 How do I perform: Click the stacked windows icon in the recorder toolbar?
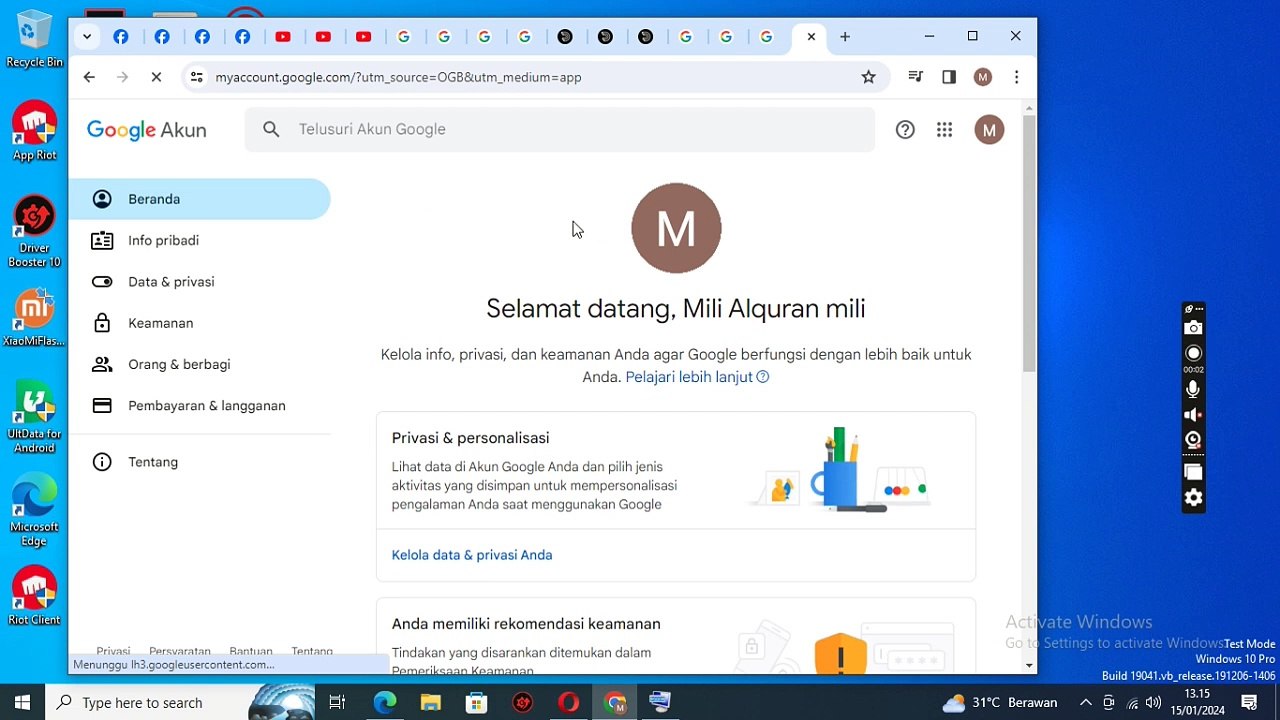1193,472
